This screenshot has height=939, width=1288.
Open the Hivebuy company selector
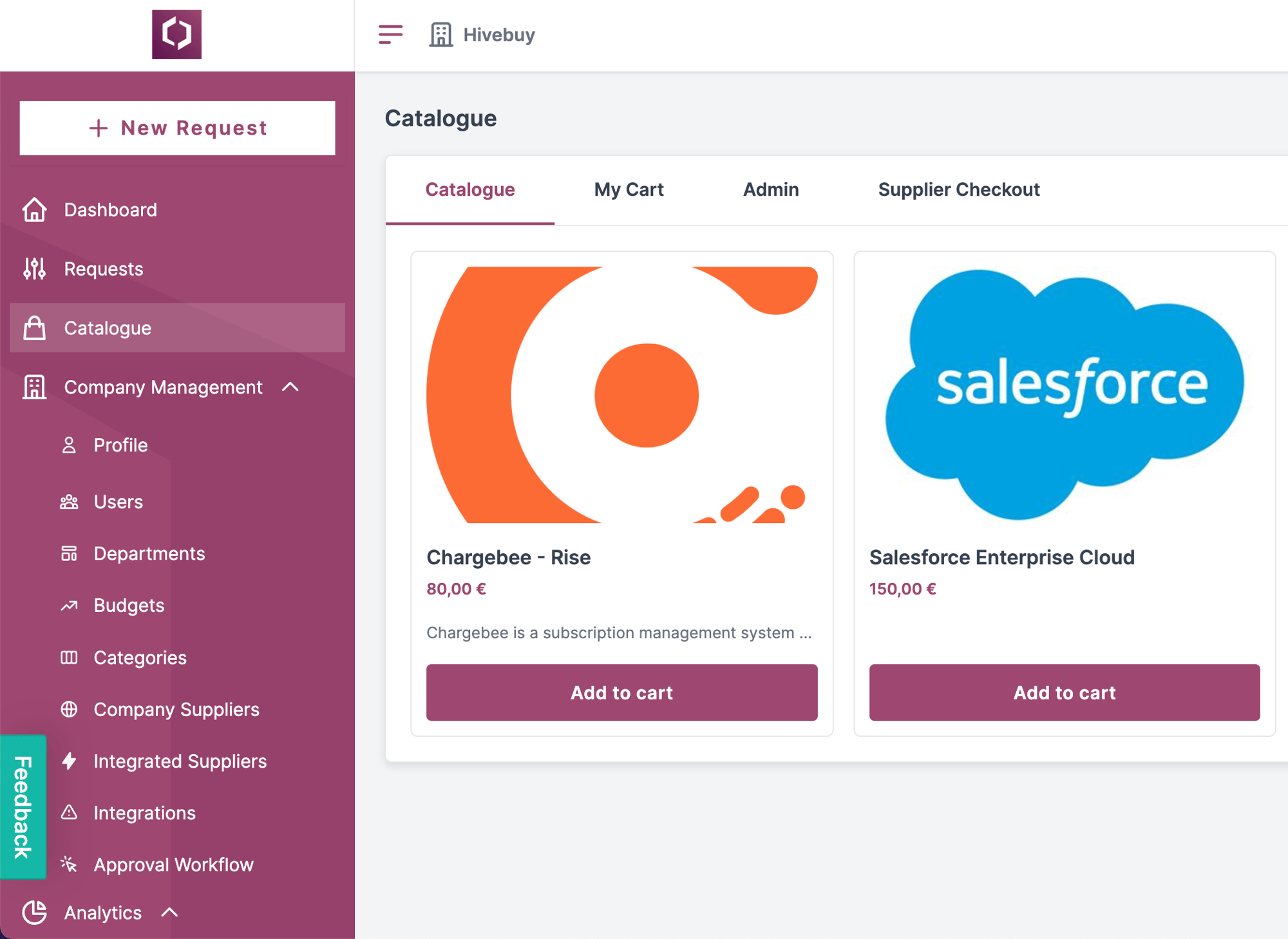click(x=483, y=35)
